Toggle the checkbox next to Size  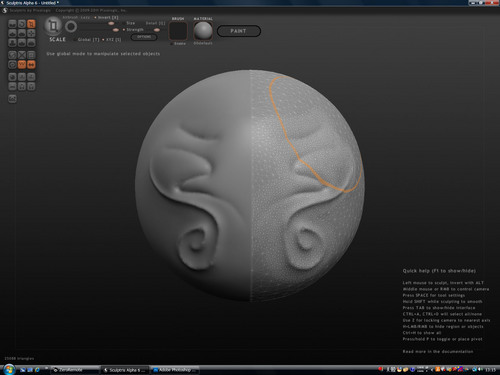124,23
